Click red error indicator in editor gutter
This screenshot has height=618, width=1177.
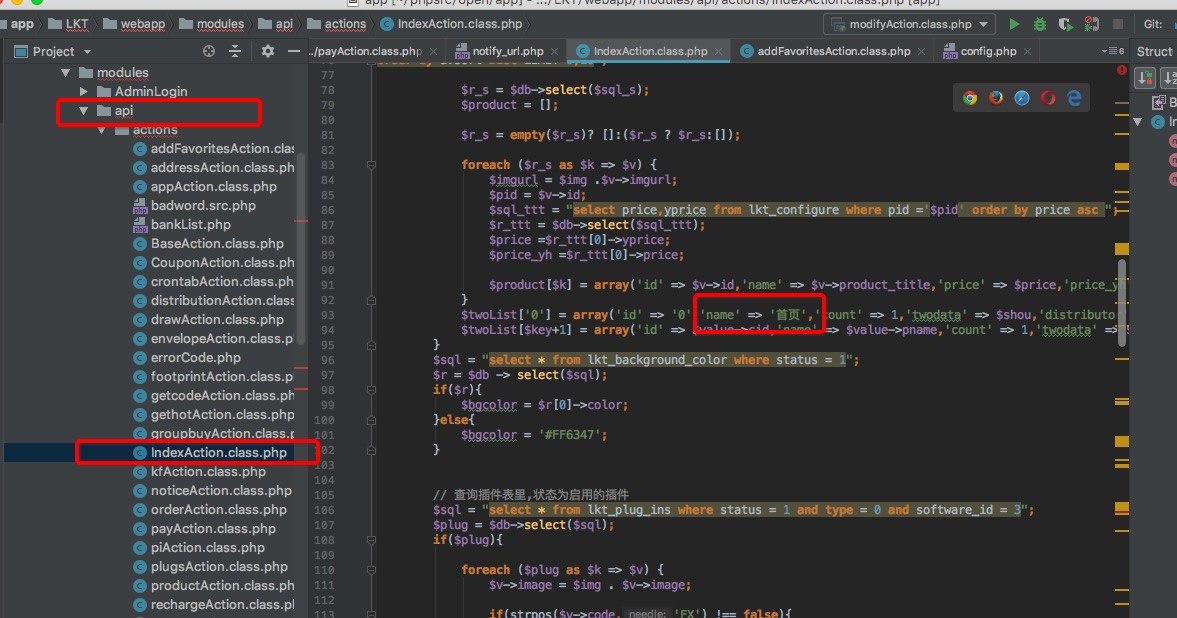click(1121, 70)
